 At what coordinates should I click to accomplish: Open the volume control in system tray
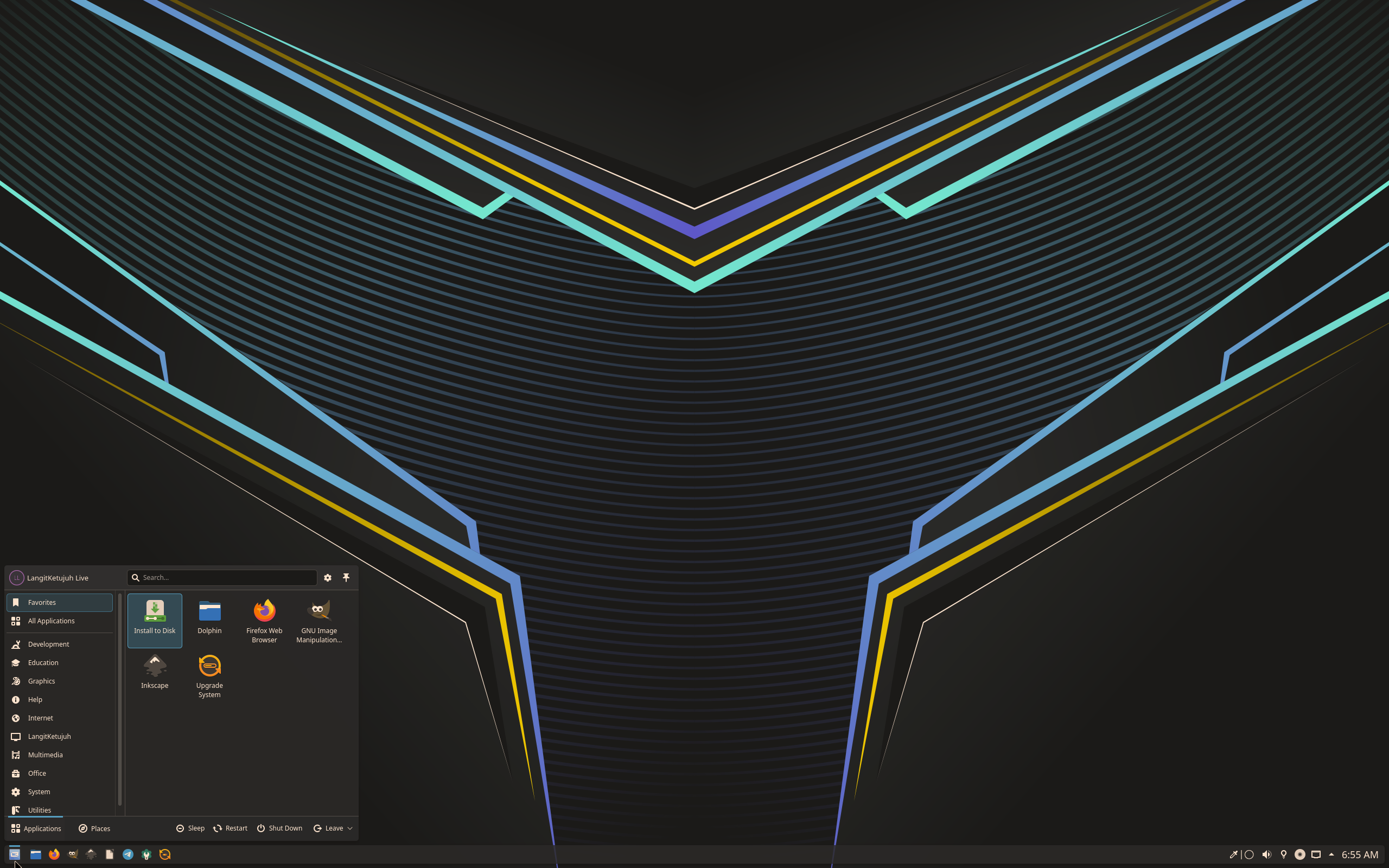1267,854
